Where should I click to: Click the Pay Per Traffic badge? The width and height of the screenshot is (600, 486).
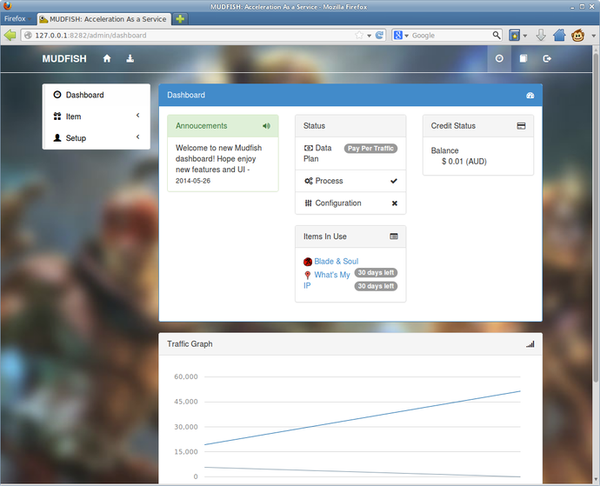tap(370, 148)
